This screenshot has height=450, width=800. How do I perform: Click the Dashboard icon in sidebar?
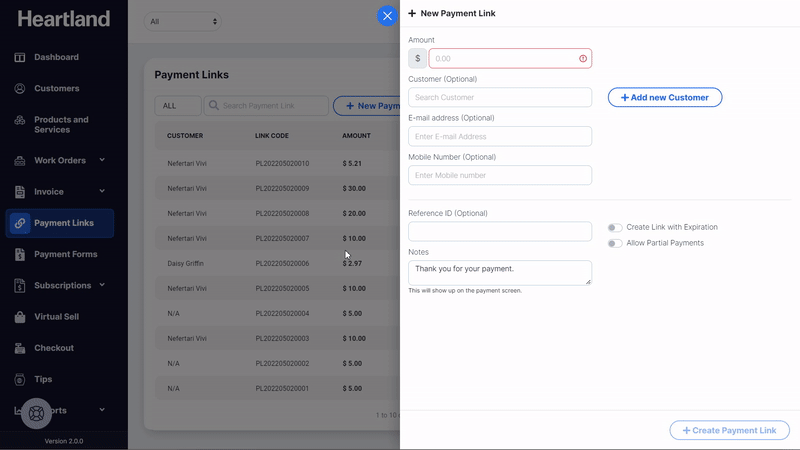pos(20,57)
